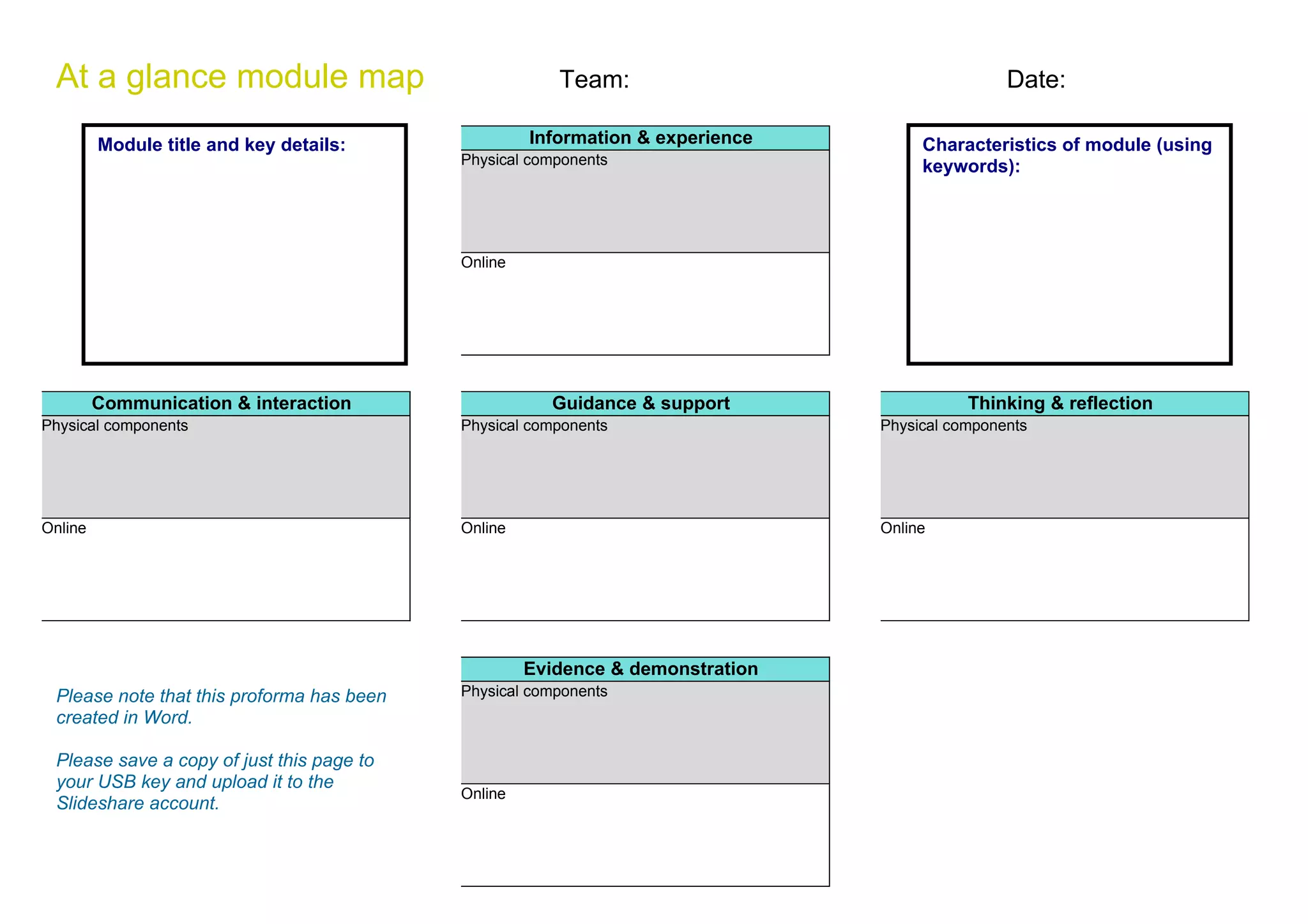
Task: Click the Physical components area under Information & experience
Action: point(645,204)
